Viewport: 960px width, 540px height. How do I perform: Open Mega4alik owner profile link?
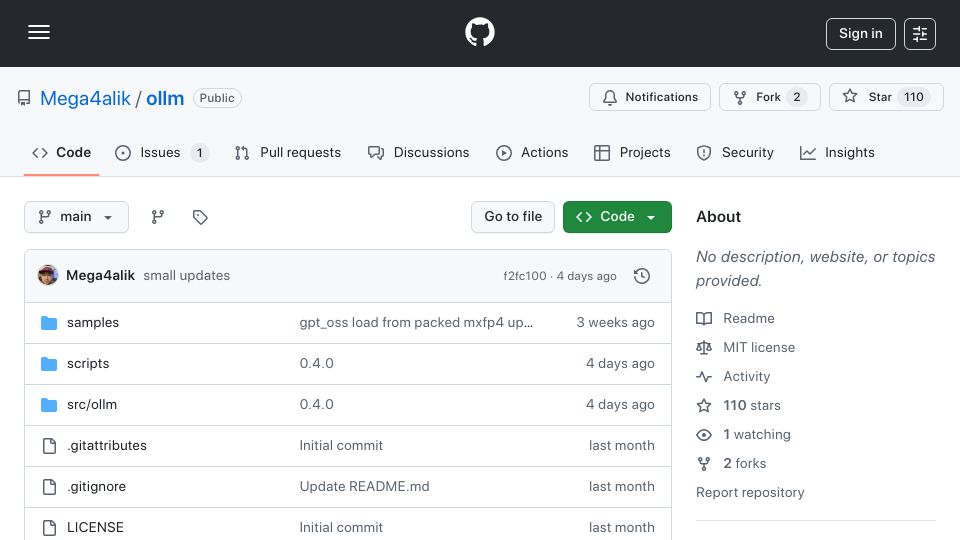coord(85,98)
